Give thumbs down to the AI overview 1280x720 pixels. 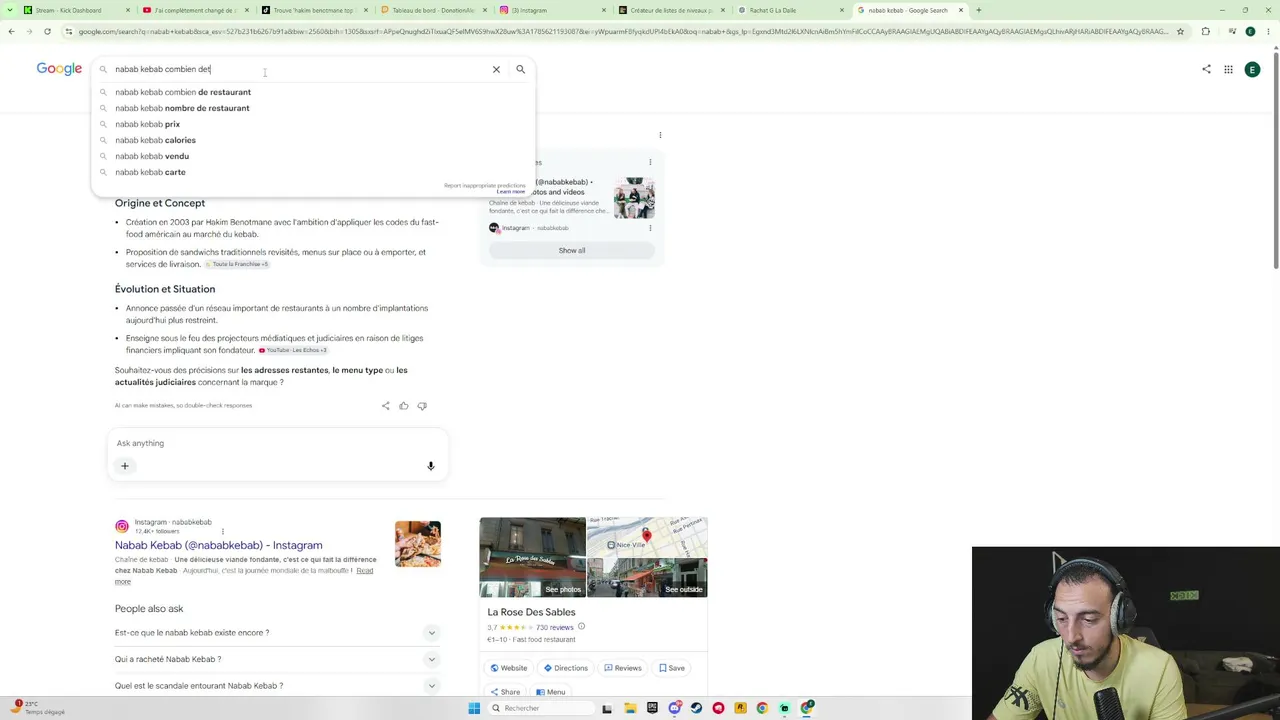click(x=422, y=406)
